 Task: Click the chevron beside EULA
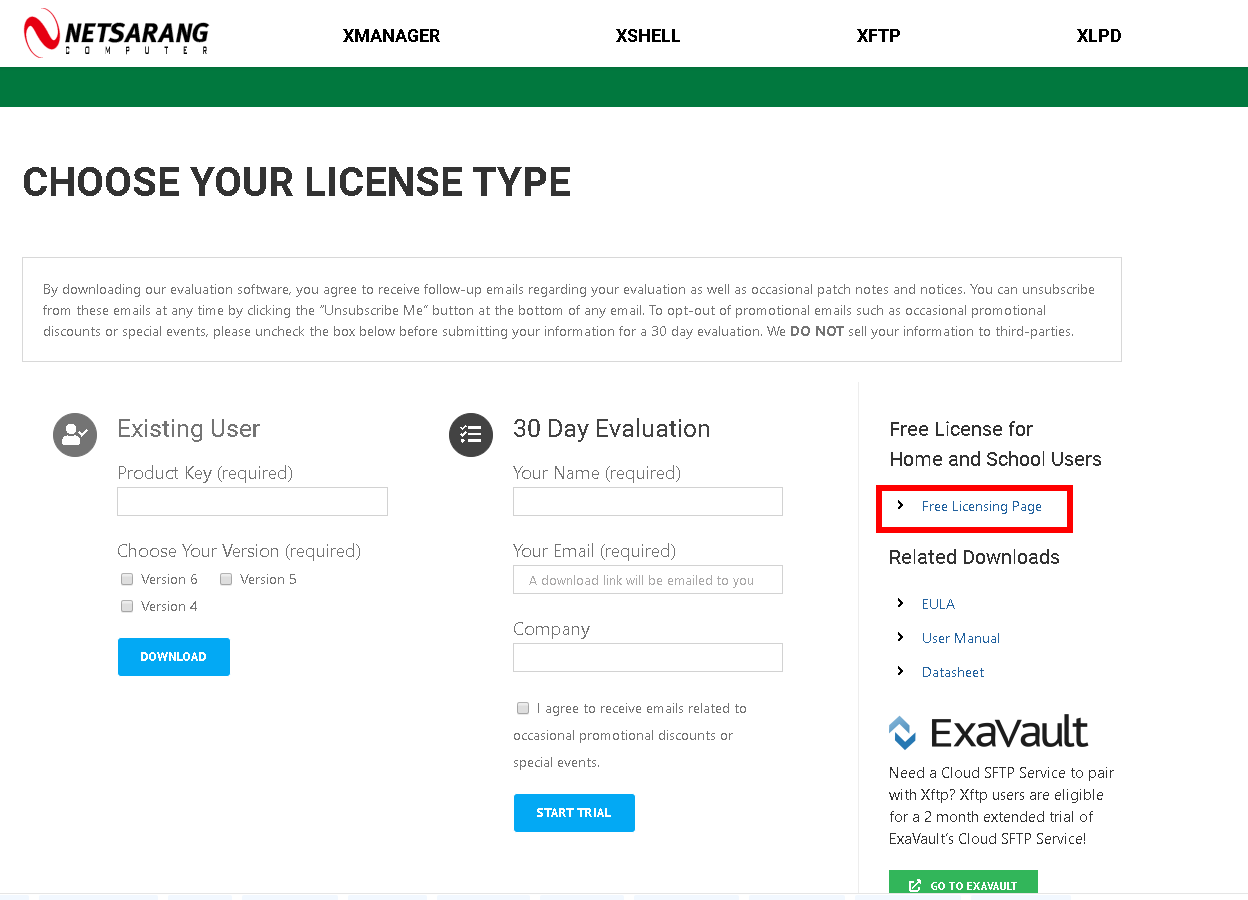pyautogui.click(x=901, y=604)
